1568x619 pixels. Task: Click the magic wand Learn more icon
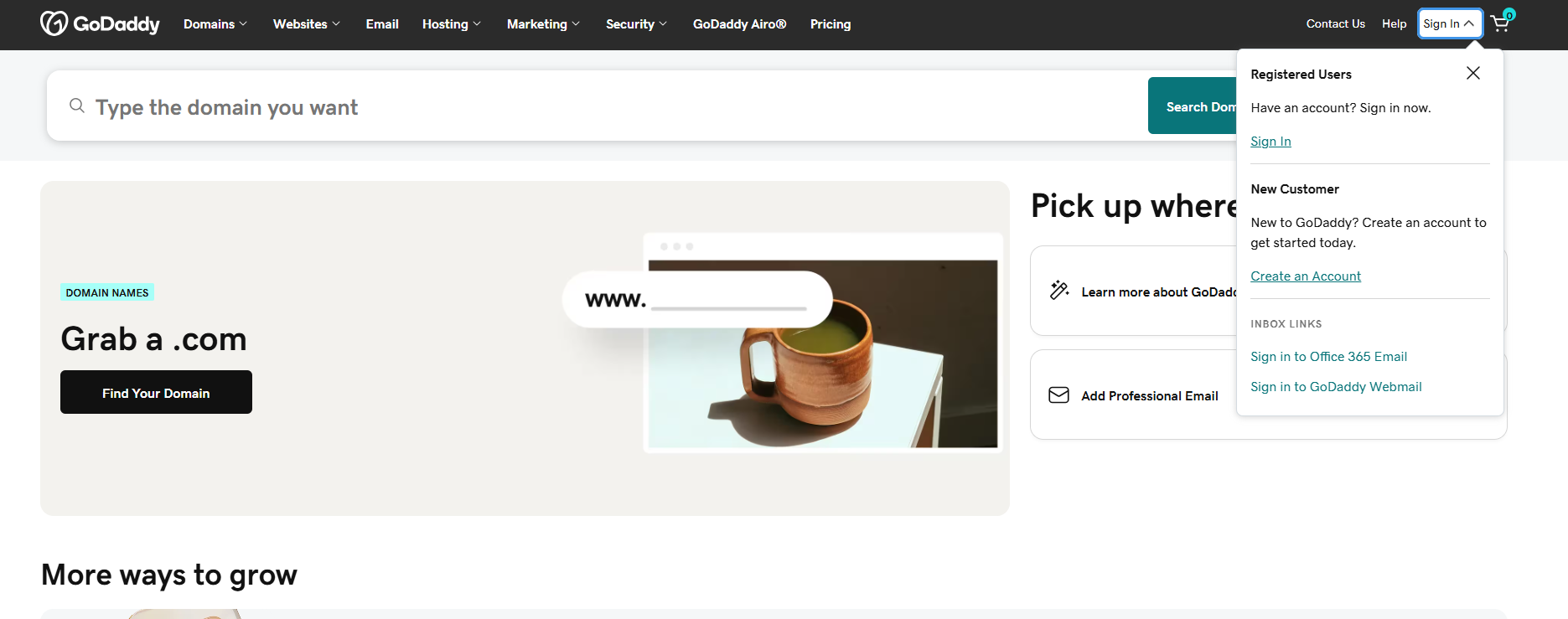point(1059,291)
